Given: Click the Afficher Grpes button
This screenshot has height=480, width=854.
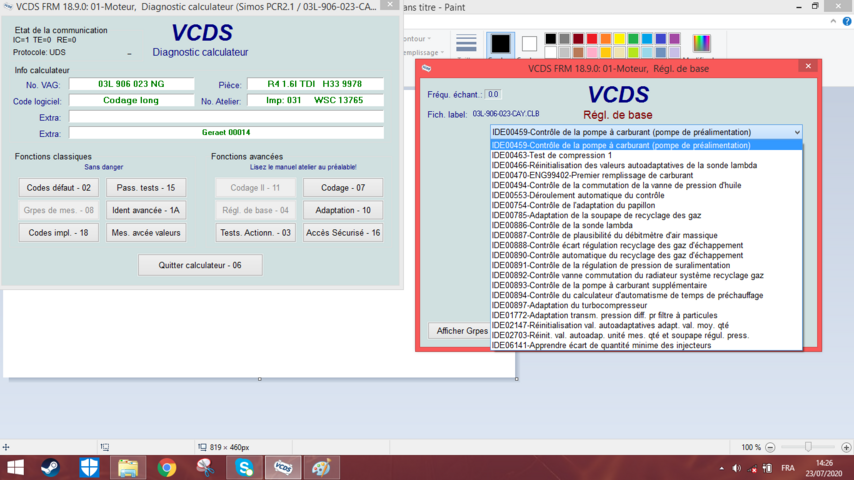Looking at the screenshot, I should point(460,331).
